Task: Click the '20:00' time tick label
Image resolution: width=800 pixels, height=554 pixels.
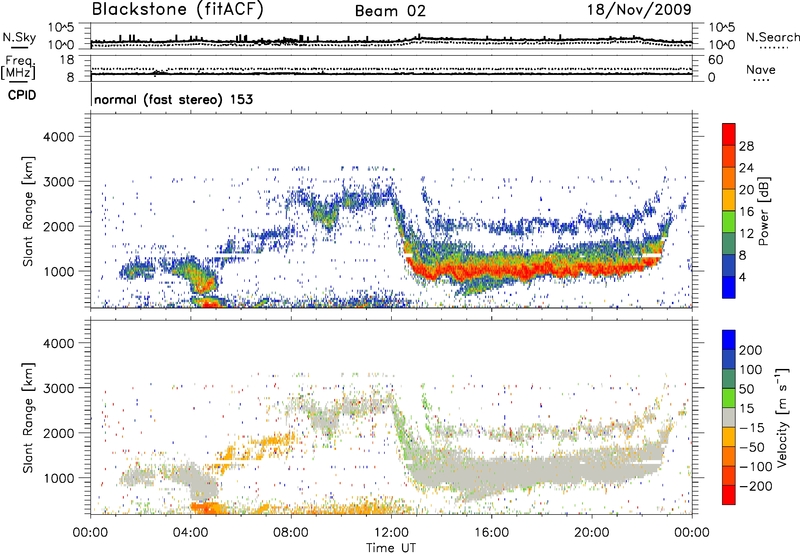Action: click(x=591, y=533)
